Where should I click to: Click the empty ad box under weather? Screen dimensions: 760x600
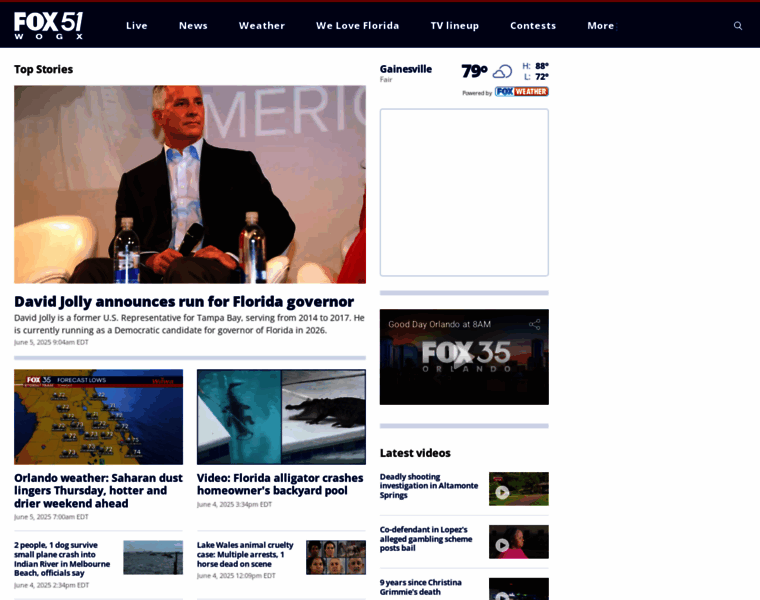point(464,192)
